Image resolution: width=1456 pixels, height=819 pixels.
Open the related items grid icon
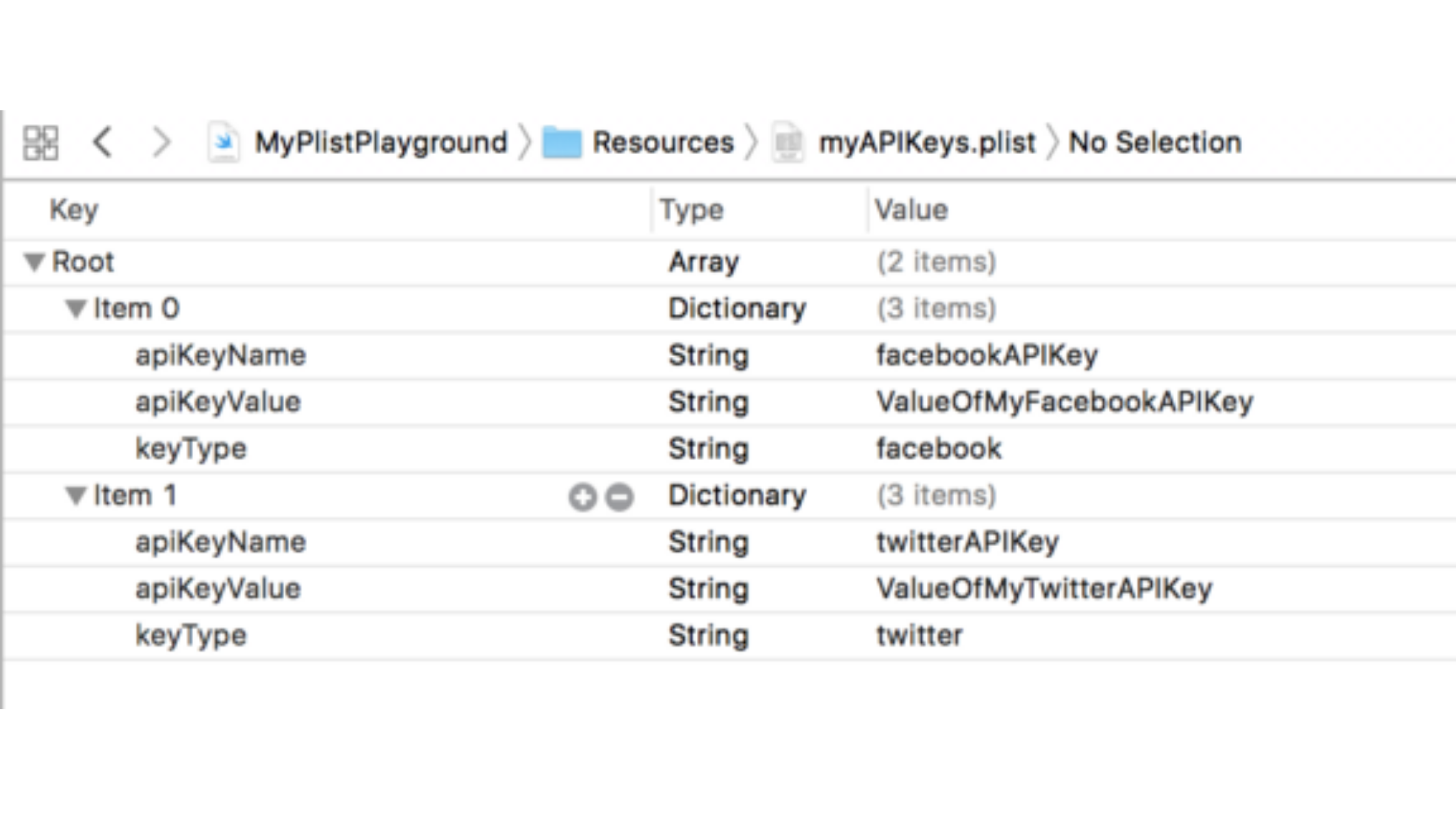[x=40, y=142]
